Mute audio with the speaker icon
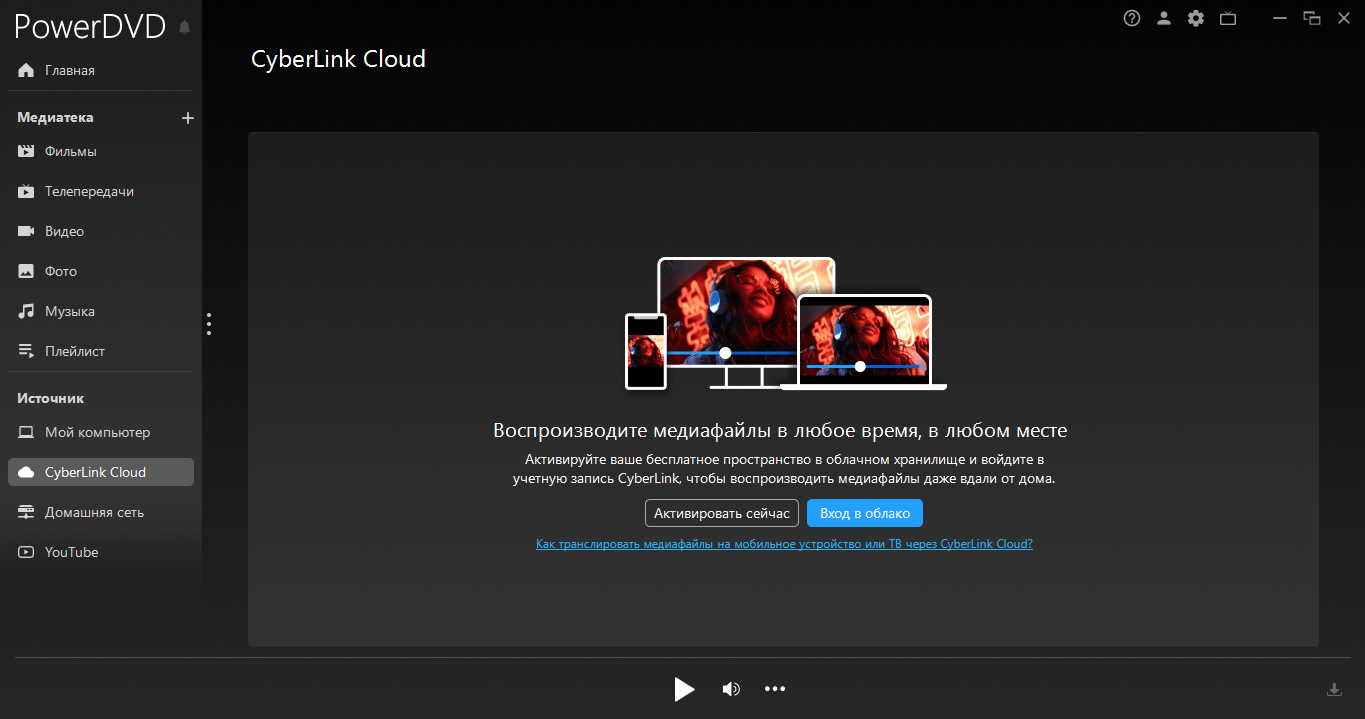 click(x=731, y=689)
